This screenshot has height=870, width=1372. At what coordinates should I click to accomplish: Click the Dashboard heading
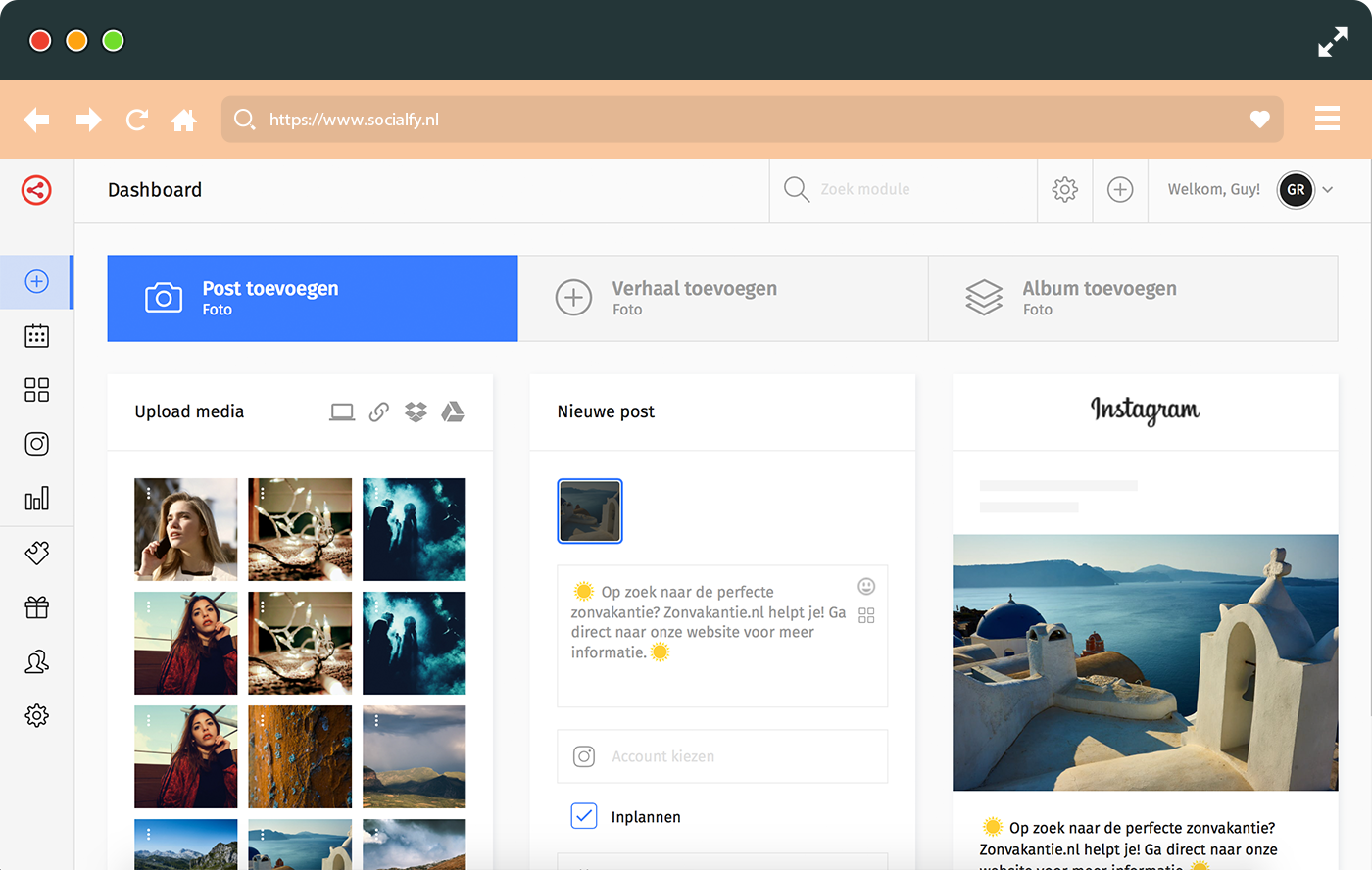tap(155, 190)
